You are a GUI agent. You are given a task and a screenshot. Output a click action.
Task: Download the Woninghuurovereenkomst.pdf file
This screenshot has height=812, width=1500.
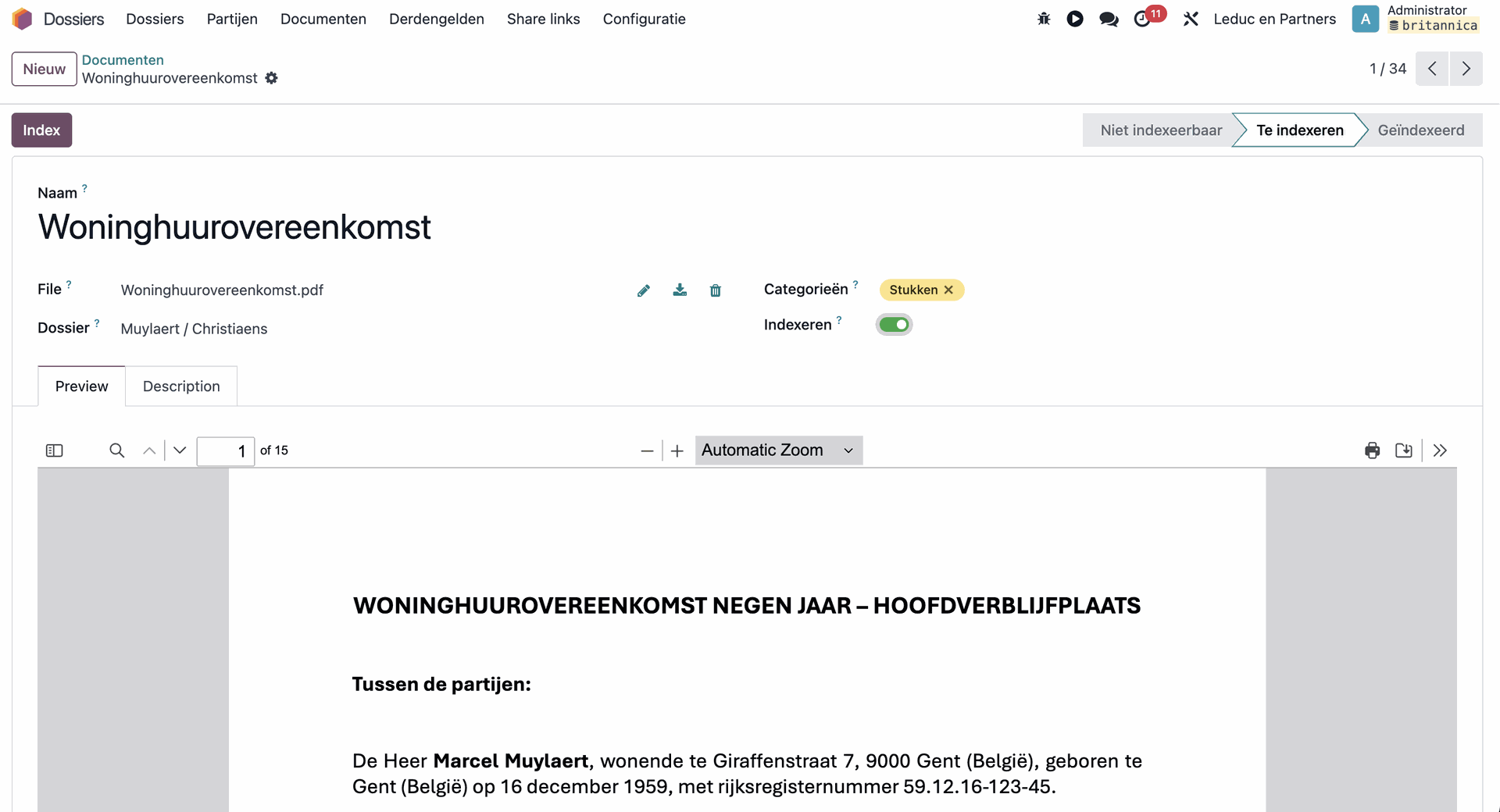680,290
